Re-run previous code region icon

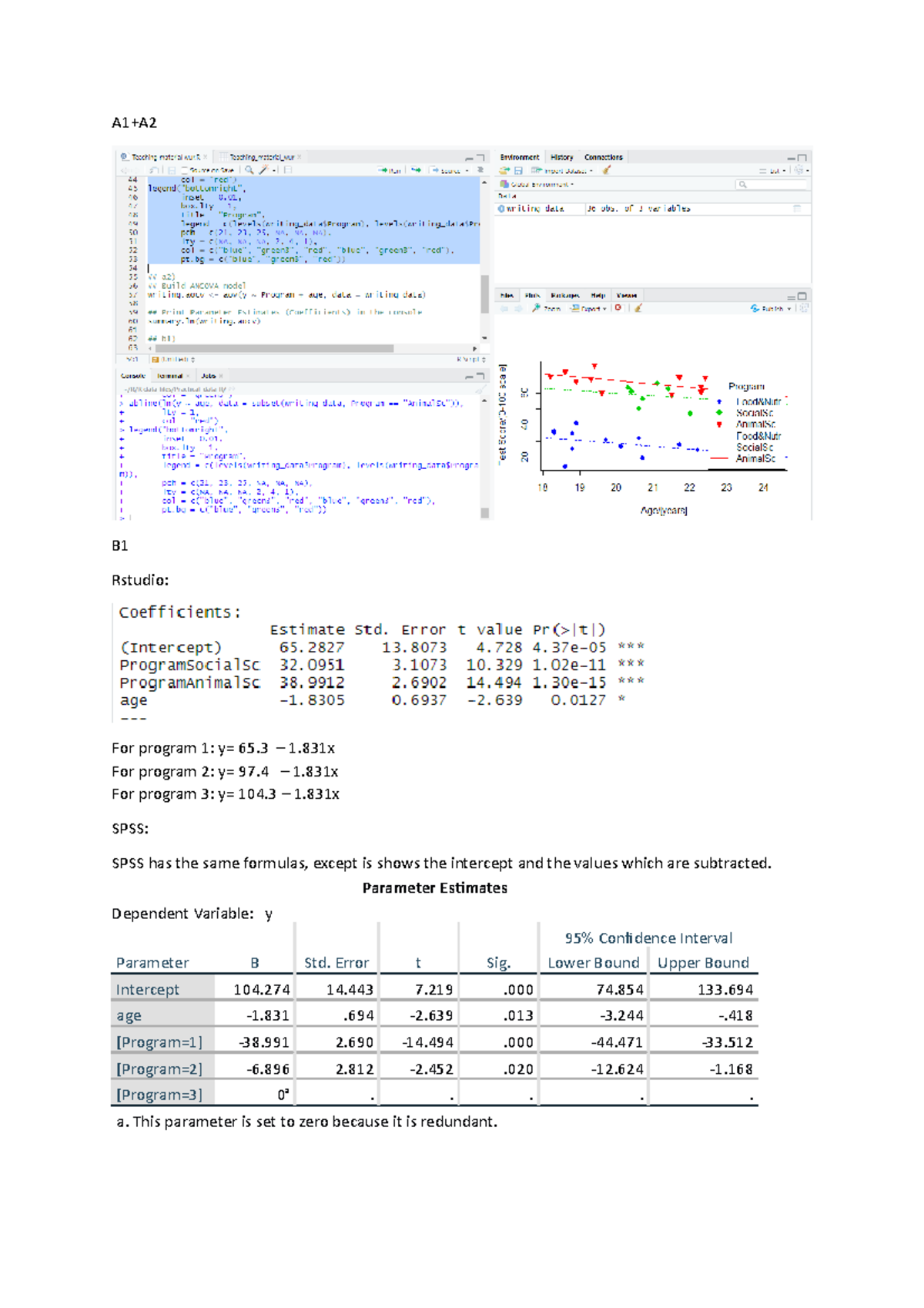click(x=416, y=170)
